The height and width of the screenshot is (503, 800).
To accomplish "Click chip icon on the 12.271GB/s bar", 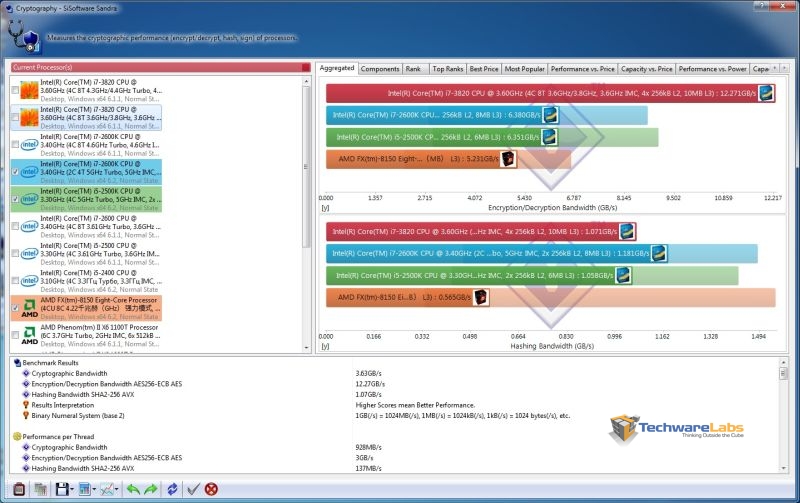I will click(x=766, y=93).
